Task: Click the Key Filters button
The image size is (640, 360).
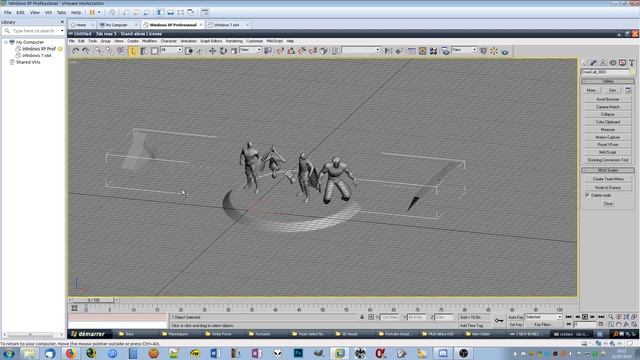Action: pyautogui.click(x=543, y=324)
